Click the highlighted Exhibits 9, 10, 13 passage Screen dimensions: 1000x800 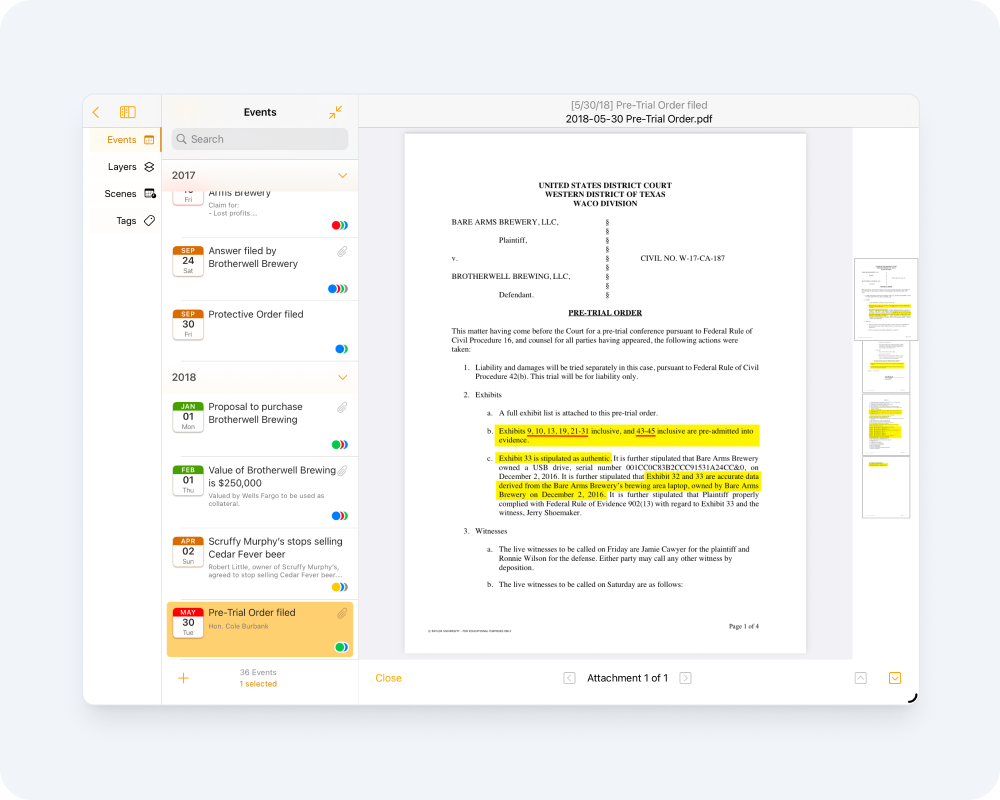click(626, 436)
